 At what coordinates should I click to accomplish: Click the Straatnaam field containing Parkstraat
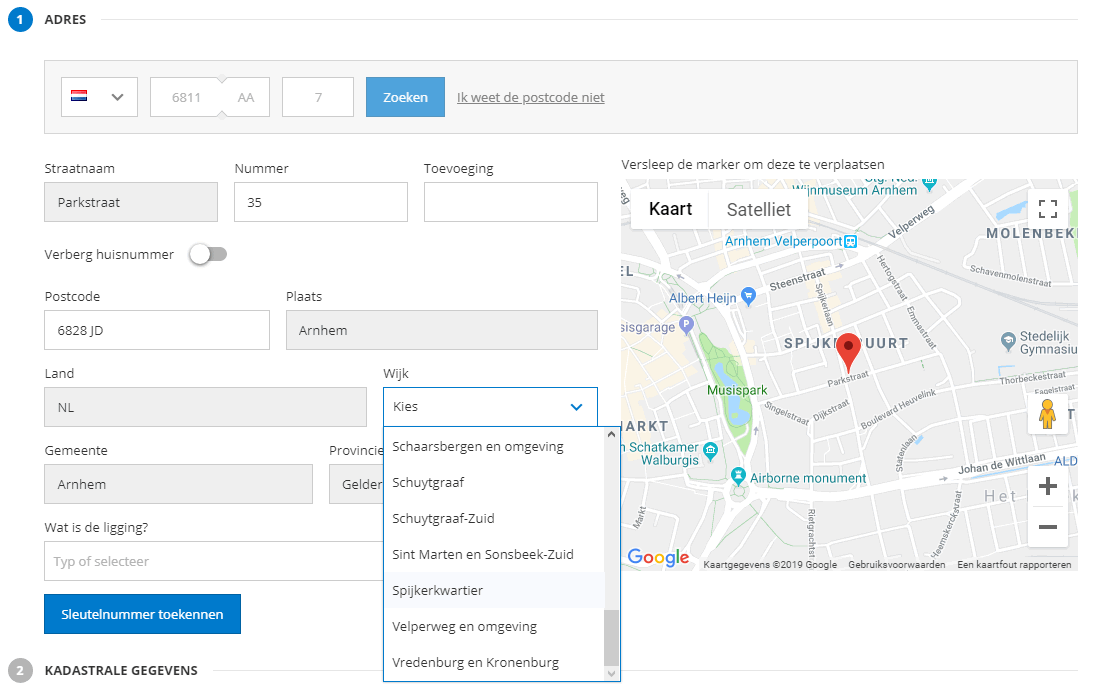131,202
